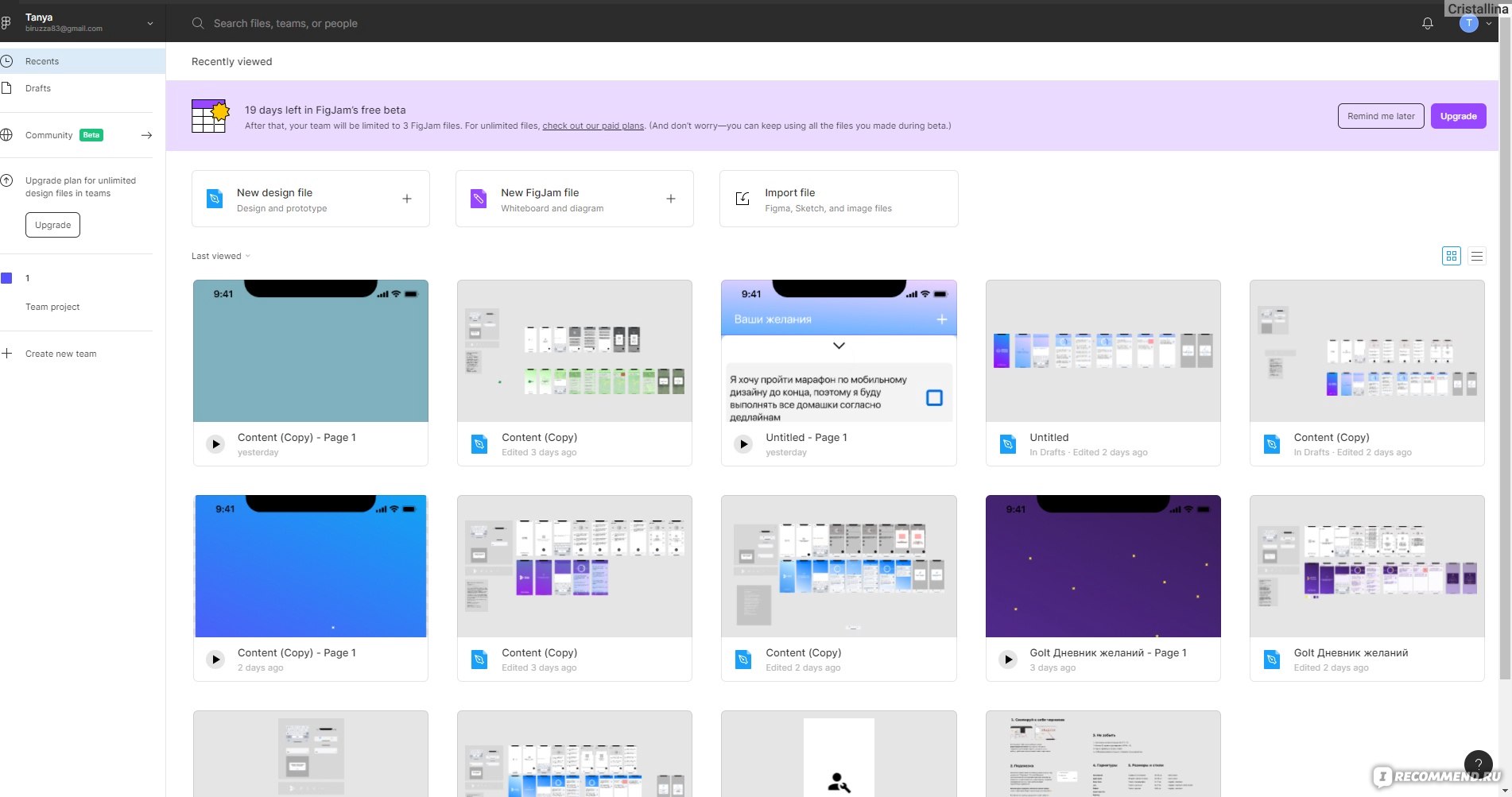Click the Import file icon
The height and width of the screenshot is (797, 1512).
(x=742, y=199)
